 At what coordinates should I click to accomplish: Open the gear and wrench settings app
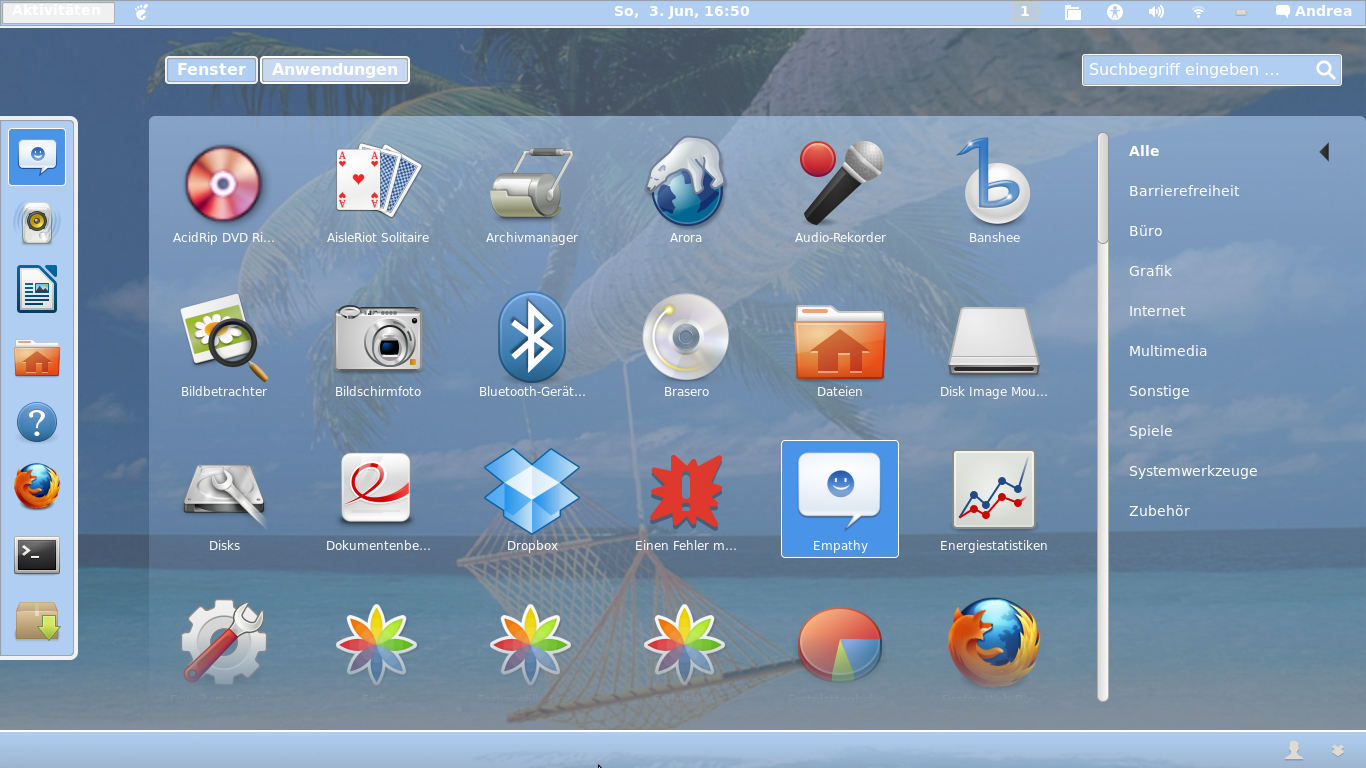(224, 643)
